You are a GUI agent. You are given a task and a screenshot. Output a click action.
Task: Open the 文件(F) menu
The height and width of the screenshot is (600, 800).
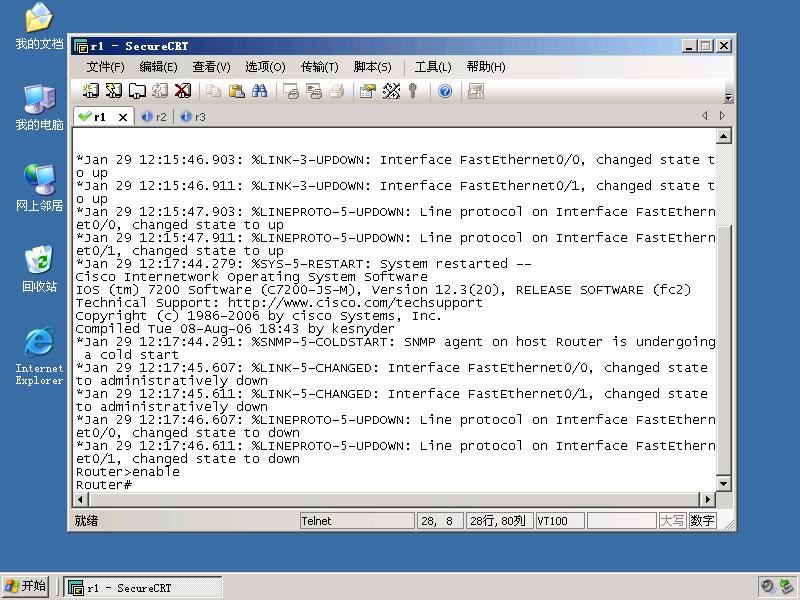pos(105,67)
